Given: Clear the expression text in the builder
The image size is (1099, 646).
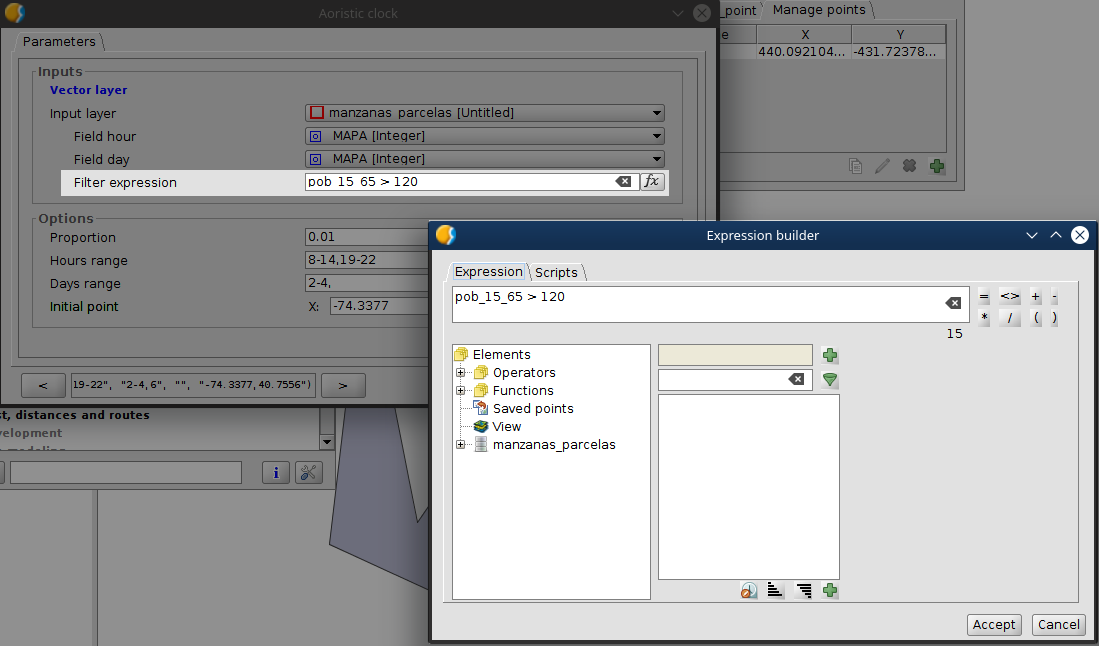Looking at the screenshot, I should [953, 303].
